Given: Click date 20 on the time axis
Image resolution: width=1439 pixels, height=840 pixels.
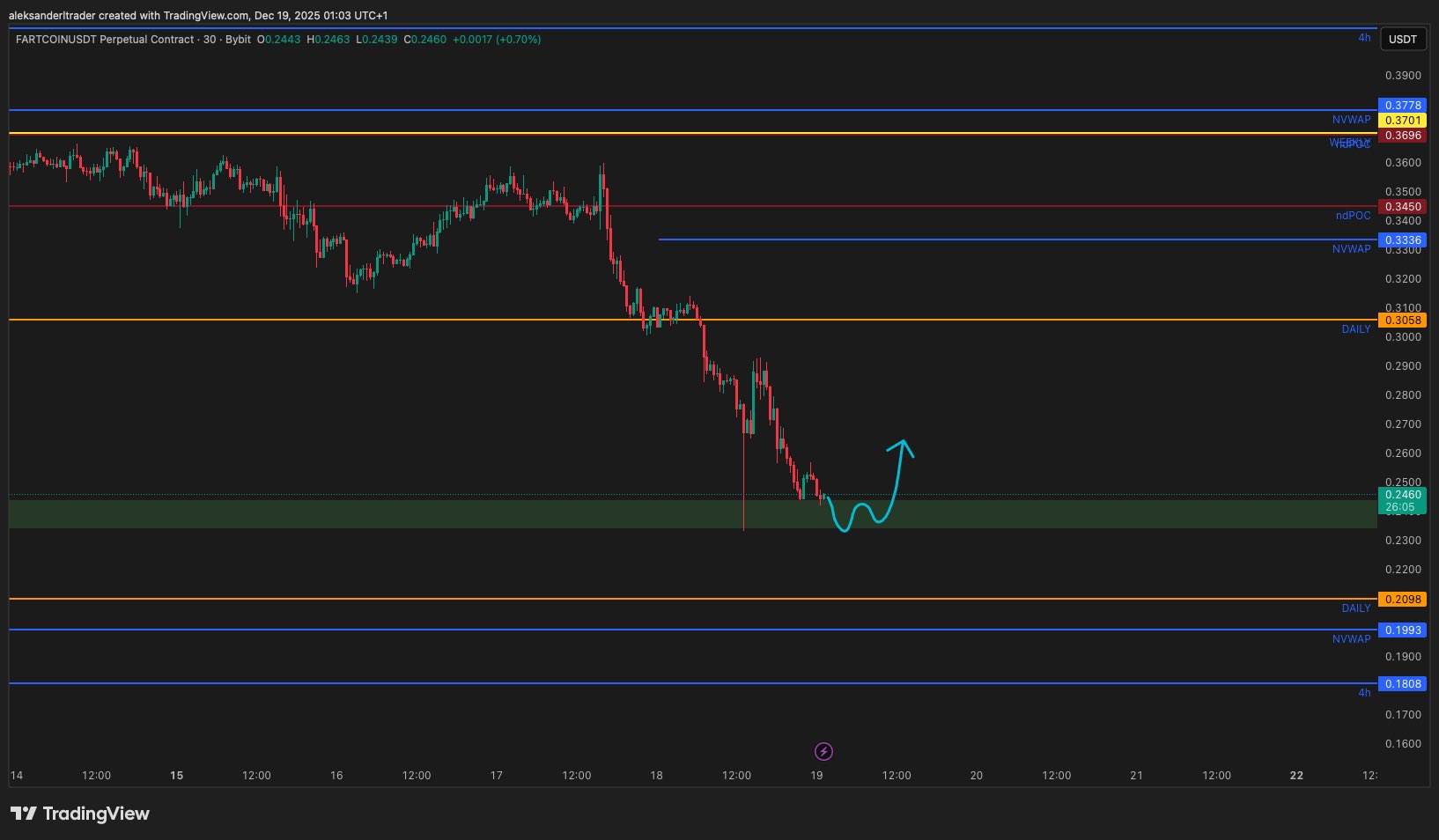Looking at the screenshot, I should [976, 776].
